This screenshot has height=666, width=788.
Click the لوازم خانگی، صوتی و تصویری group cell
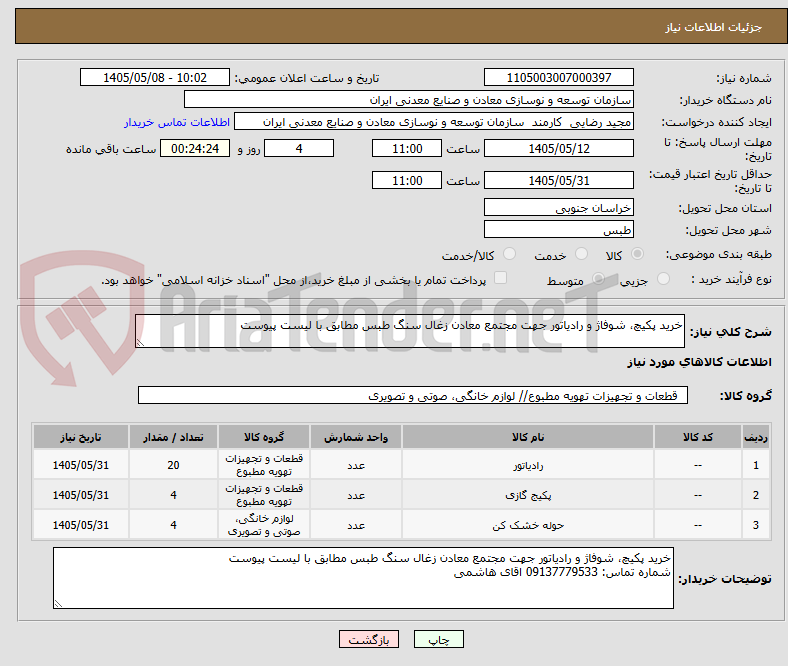264,525
